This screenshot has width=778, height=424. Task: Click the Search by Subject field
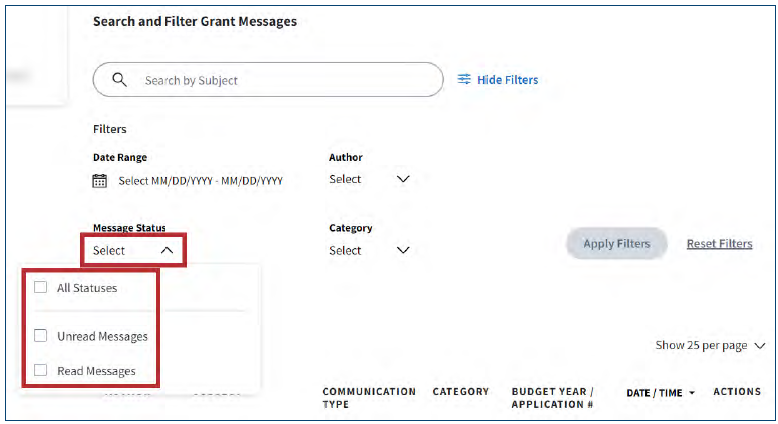pyautogui.click(x=280, y=80)
